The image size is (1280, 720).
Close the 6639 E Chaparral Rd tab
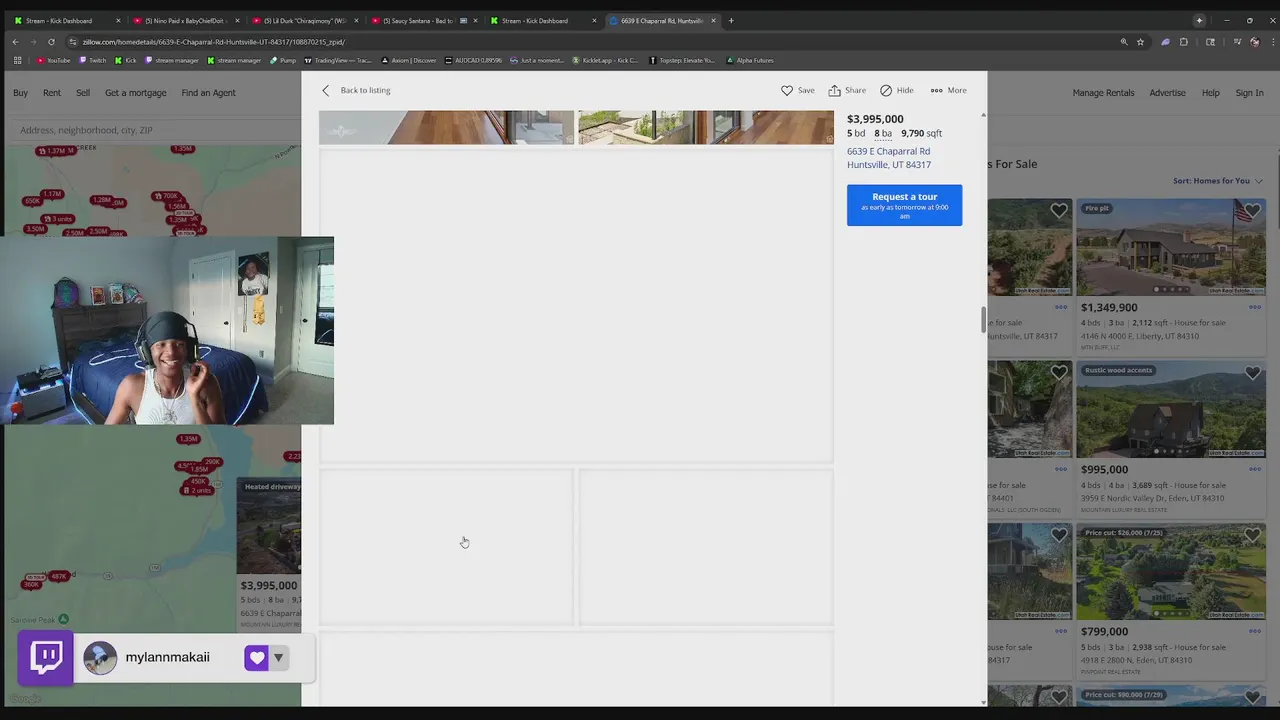tap(713, 20)
